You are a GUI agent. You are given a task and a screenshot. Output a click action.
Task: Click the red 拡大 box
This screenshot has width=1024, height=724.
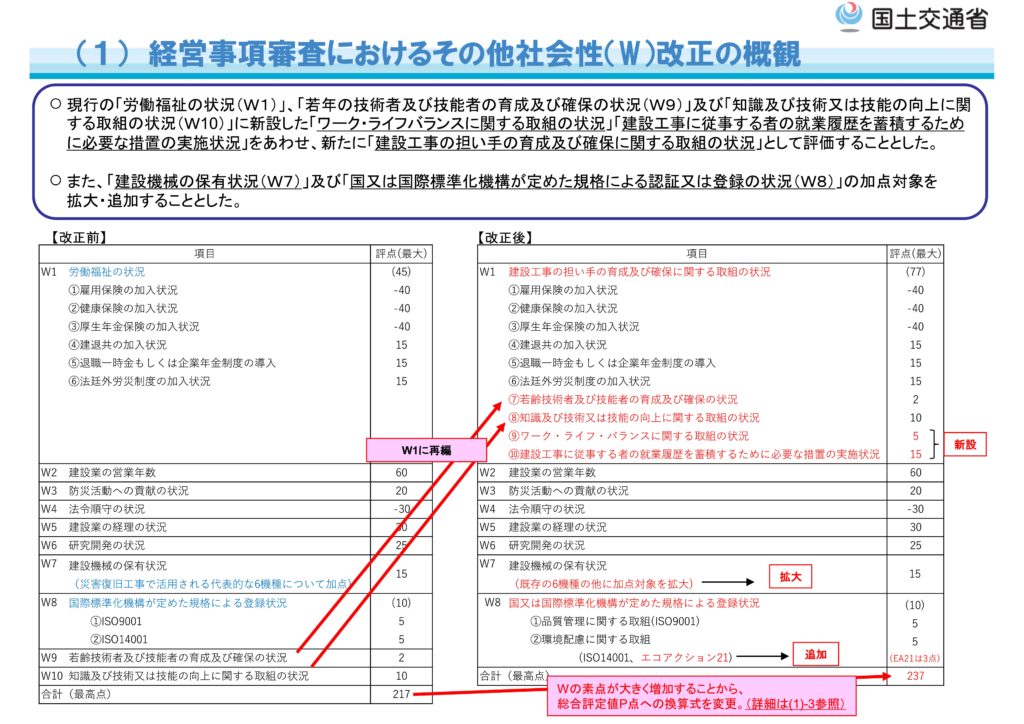(790, 577)
